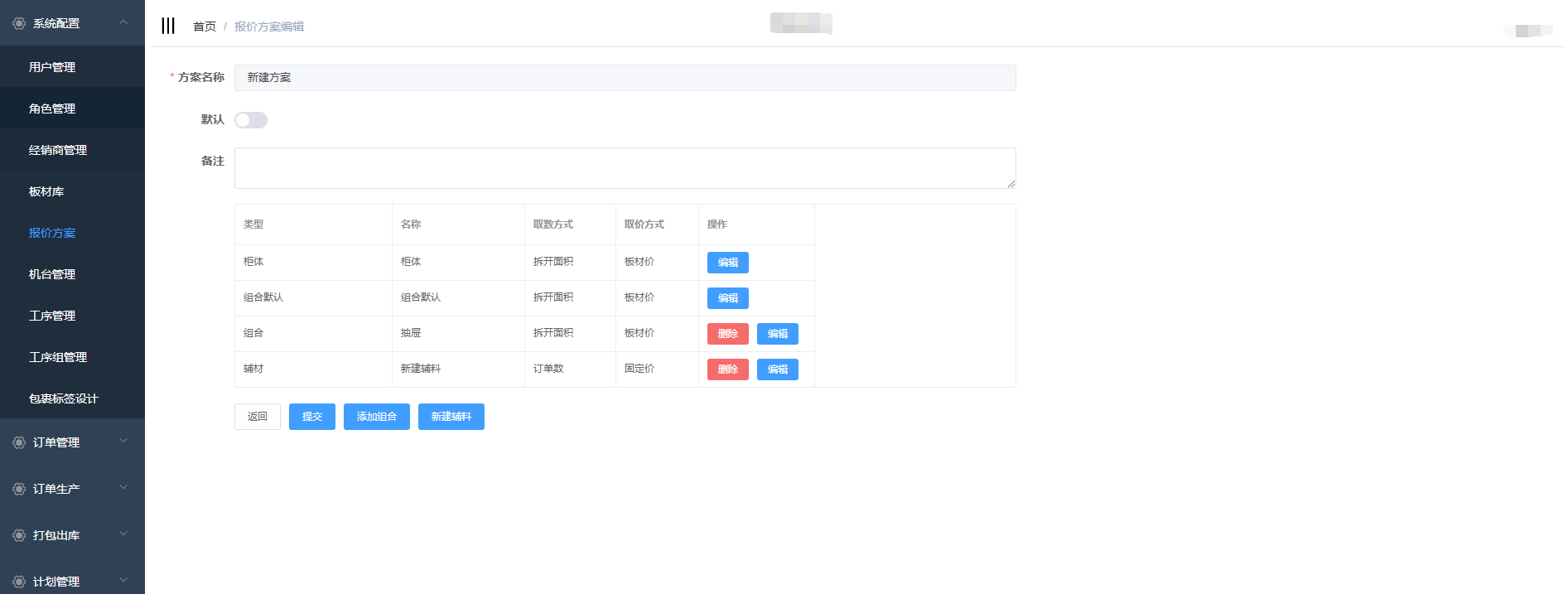Go to 机台管理 page
The image size is (1568, 594).
point(52,274)
